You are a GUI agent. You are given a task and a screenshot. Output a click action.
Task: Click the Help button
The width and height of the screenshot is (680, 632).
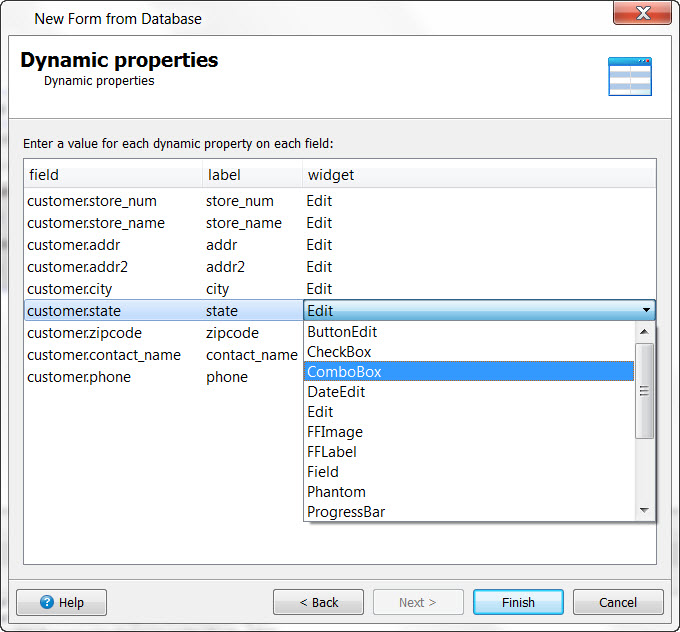coord(61,602)
